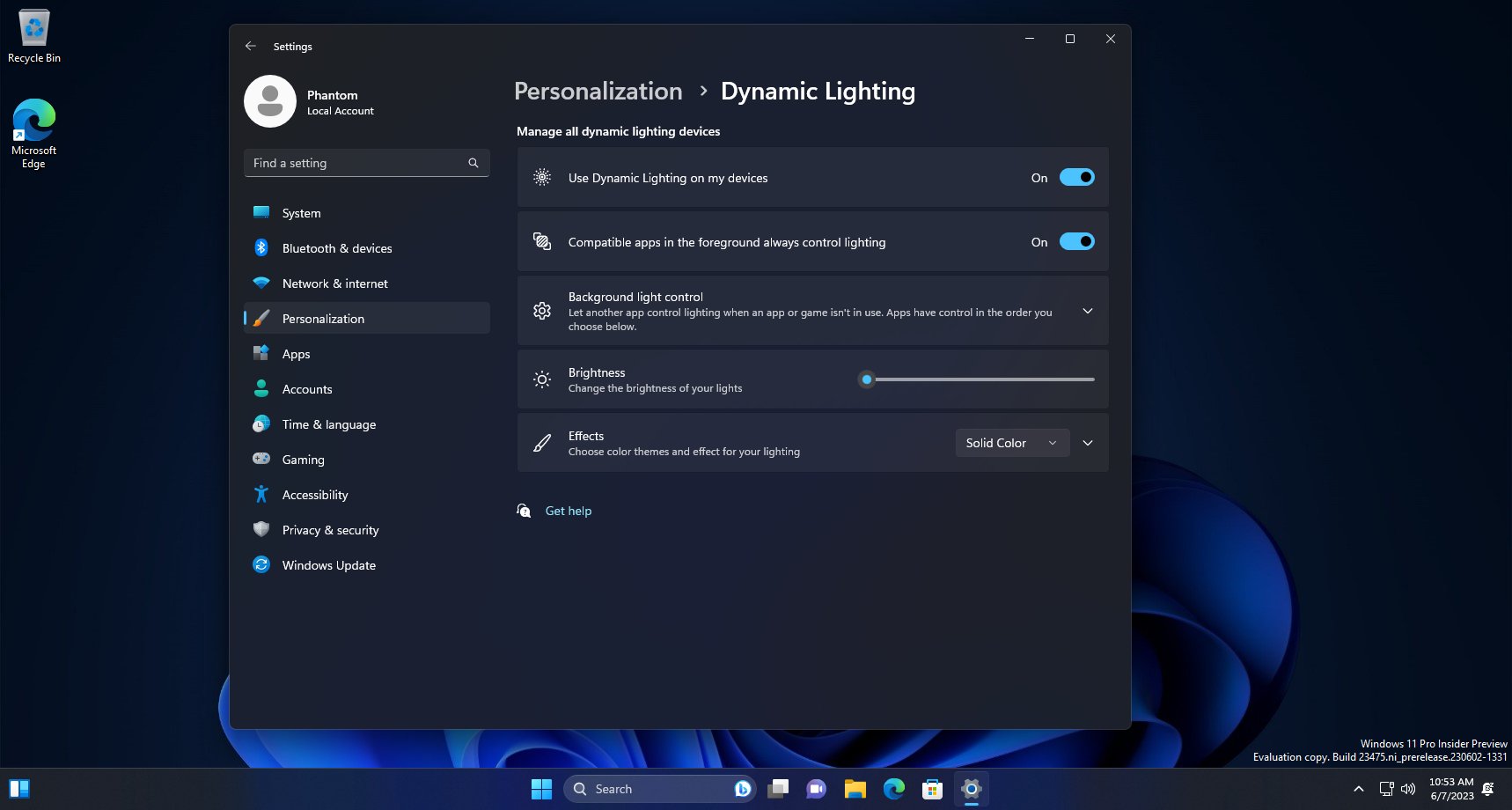Open Windows Update settings
The width and height of the screenshot is (1512, 810).
point(367,565)
